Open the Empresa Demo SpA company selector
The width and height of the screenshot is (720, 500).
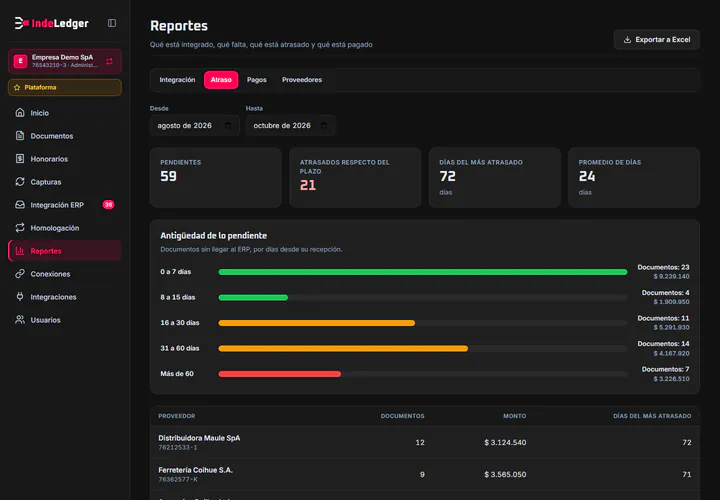click(x=65, y=61)
